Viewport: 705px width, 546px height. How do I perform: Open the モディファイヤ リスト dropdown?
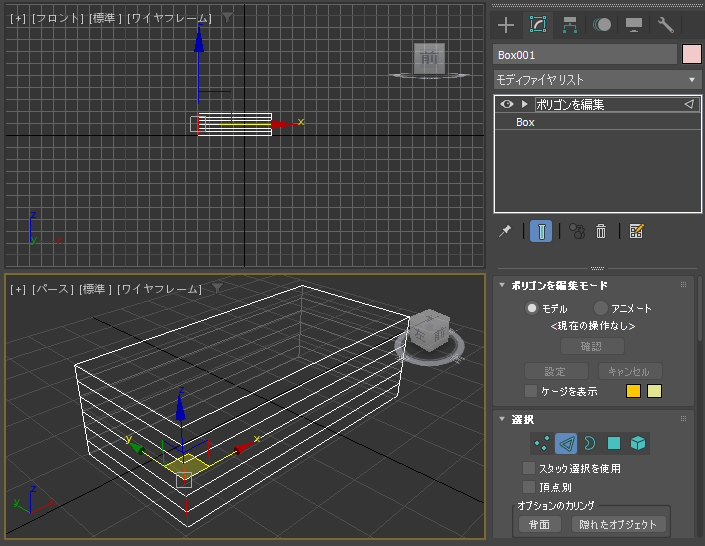point(597,80)
